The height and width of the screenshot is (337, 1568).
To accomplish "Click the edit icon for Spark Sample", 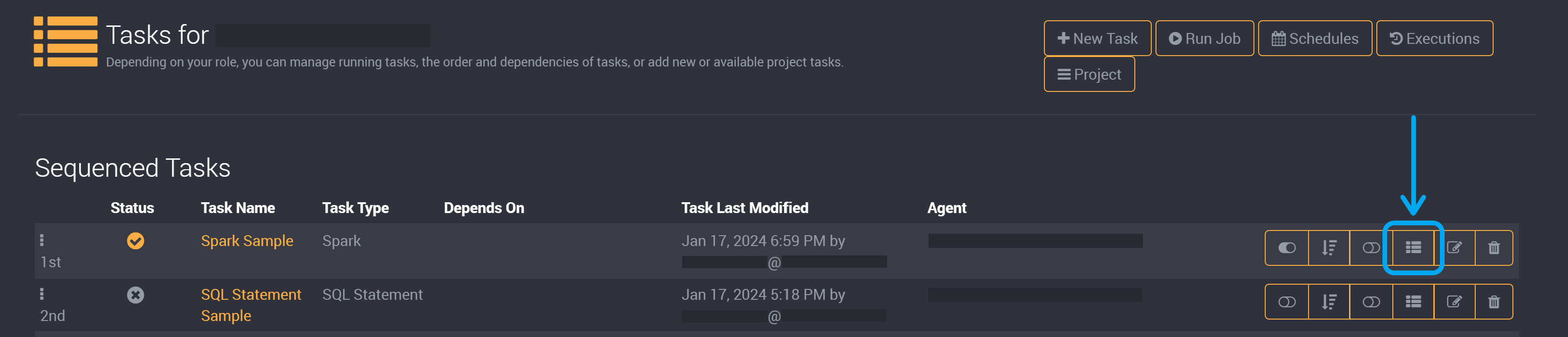I will tap(1454, 247).
